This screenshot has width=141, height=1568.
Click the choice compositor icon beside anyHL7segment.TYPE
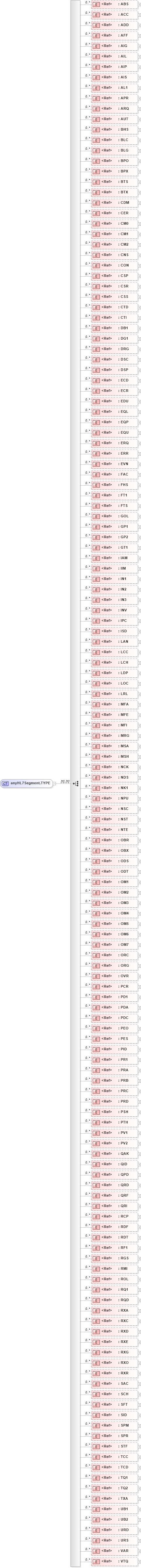tap(77, 784)
